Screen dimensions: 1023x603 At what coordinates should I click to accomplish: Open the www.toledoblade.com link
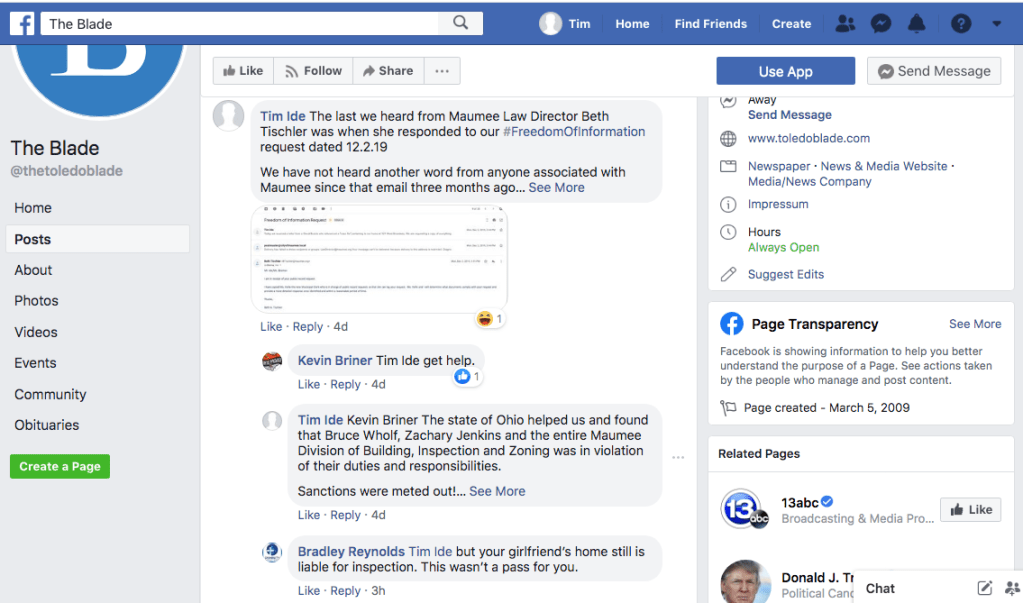tap(808, 138)
